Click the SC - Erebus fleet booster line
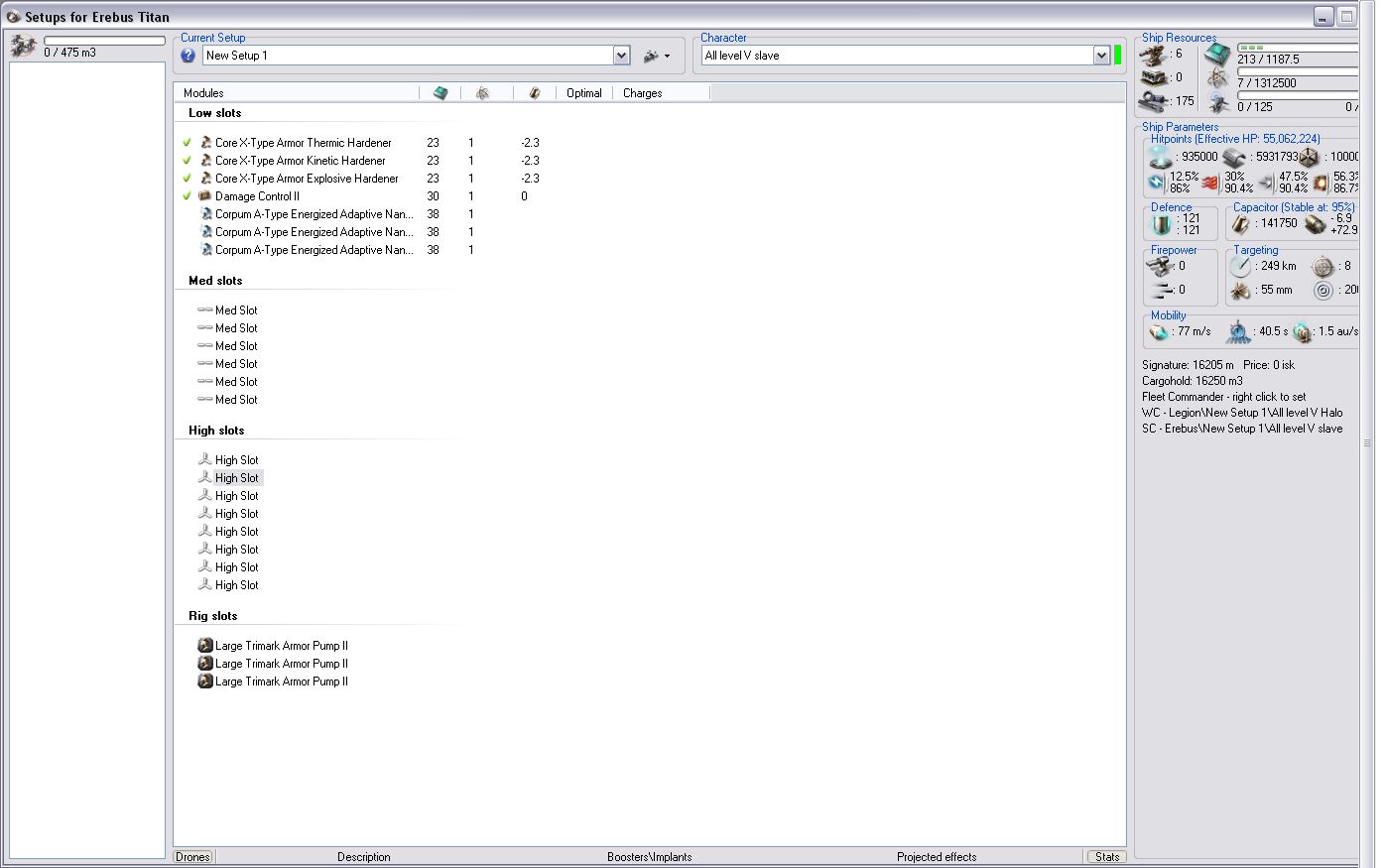Image resolution: width=1386 pixels, height=868 pixels. pyautogui.click(x=1242, y=429)
